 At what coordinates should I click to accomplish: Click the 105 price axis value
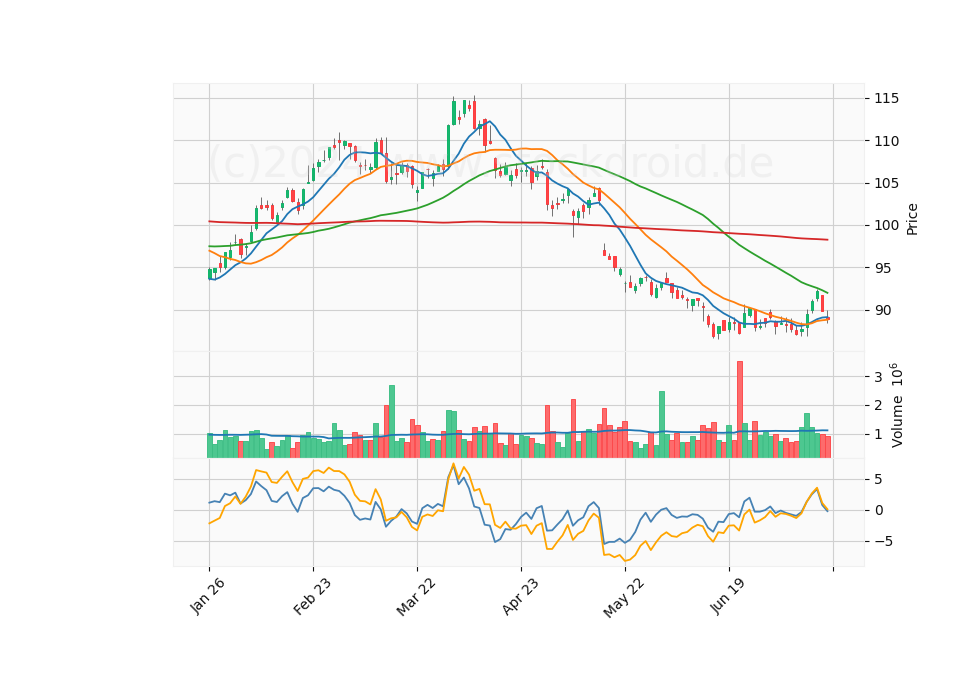887,184
